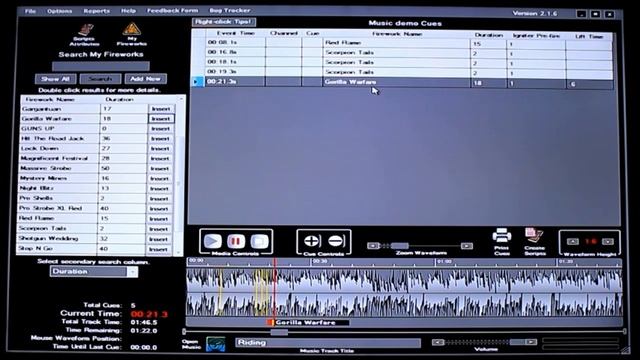
Task: Open the File menu
Action: click(x=30, y=11)
